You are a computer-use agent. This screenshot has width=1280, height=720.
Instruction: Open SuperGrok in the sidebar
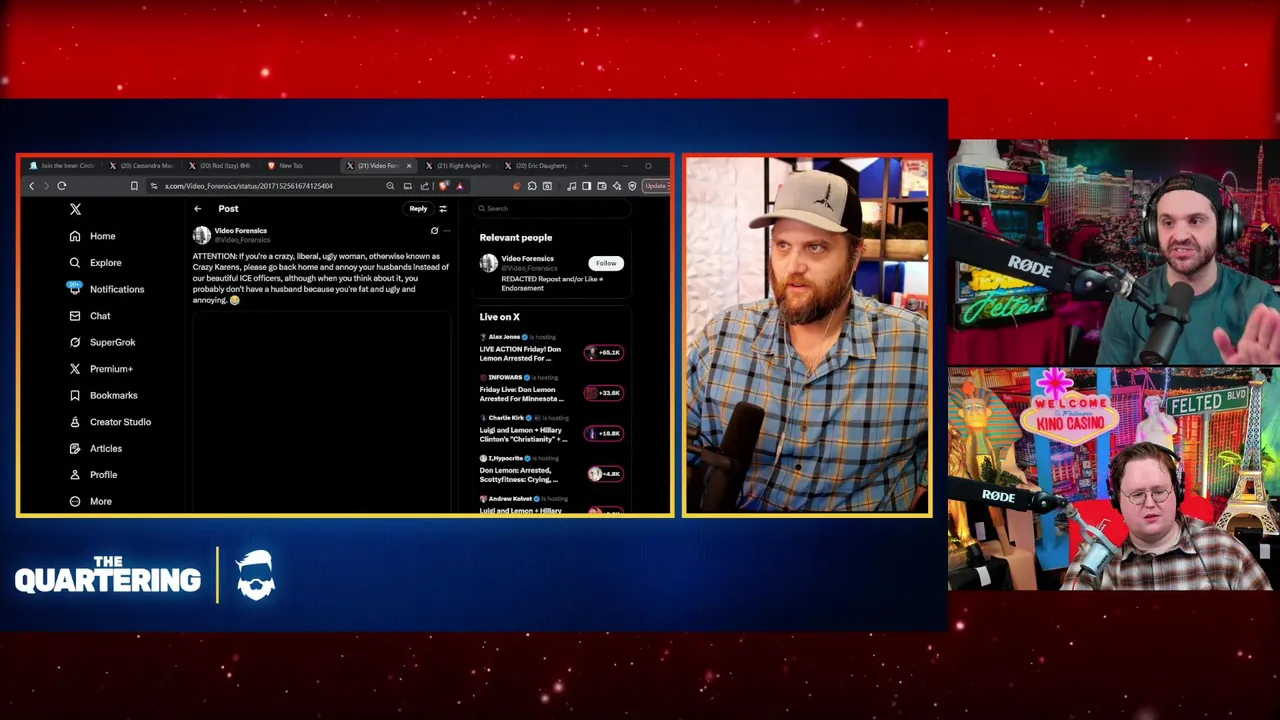click(102, 342)
